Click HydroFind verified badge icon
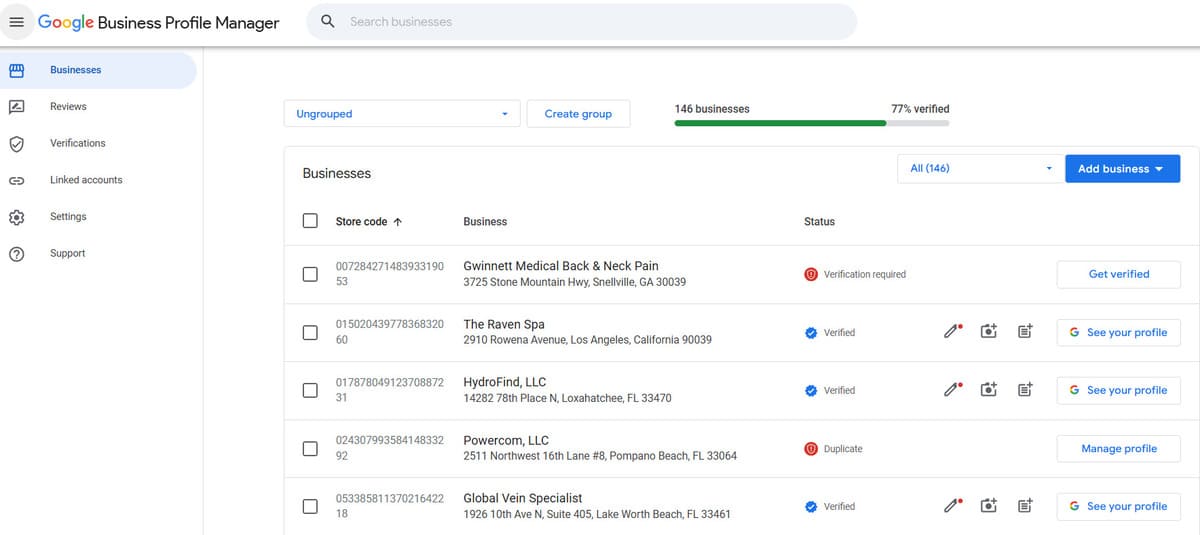 click(x=811, y=391)
